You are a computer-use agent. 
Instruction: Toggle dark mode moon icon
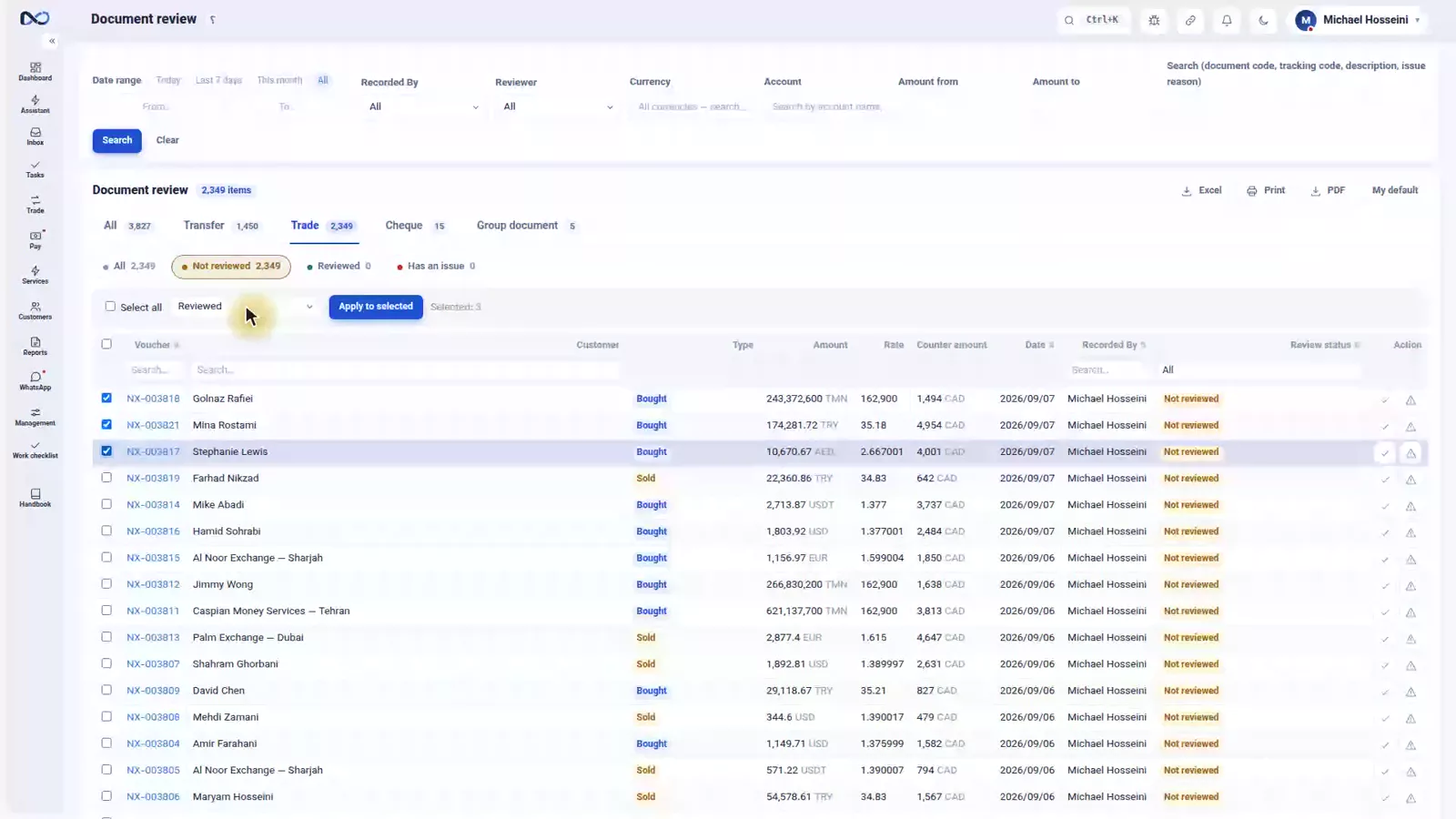tap(1263, 20)
